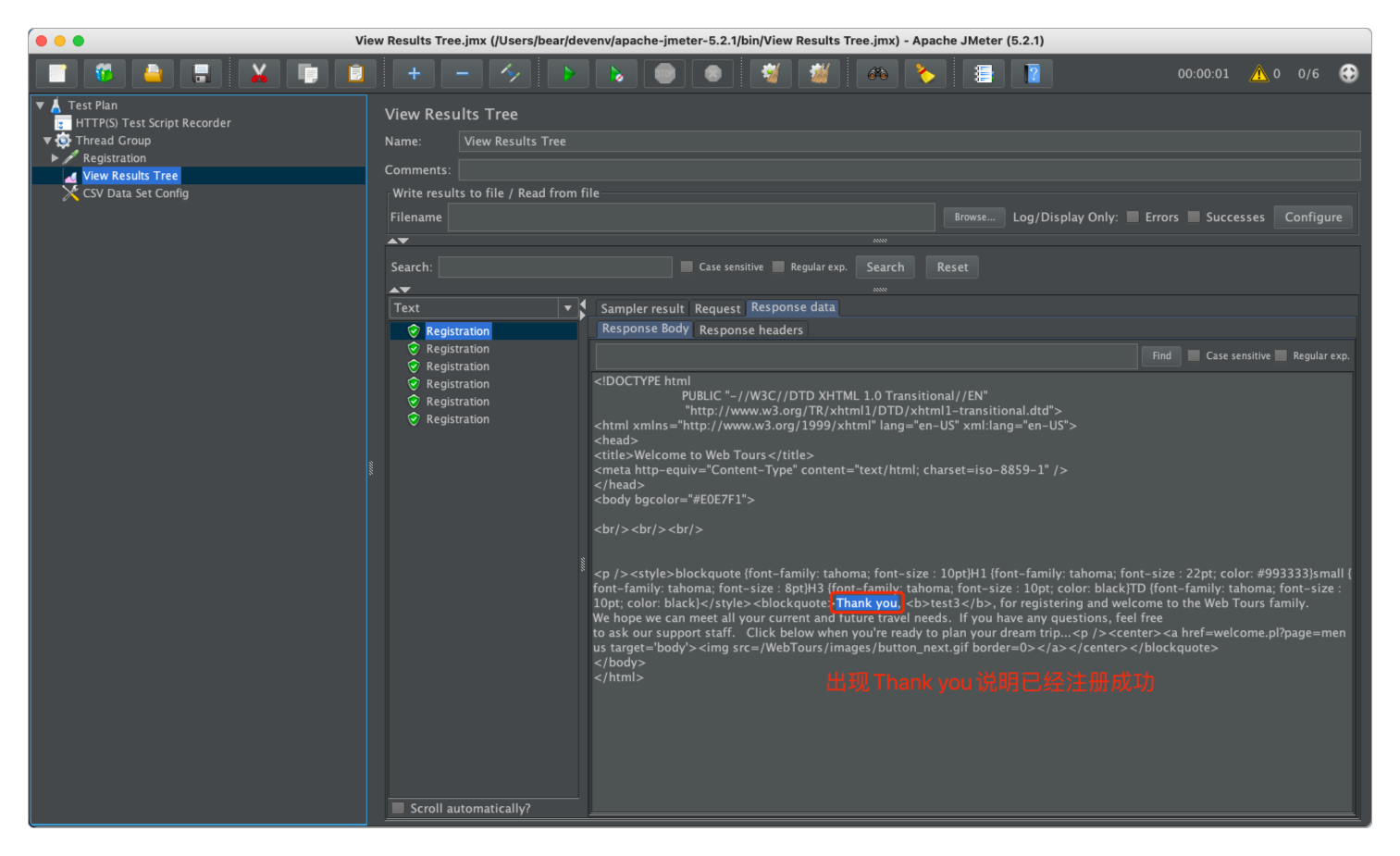
Task: Click Start no pauses icon
Action: click(x=616, y=73)
